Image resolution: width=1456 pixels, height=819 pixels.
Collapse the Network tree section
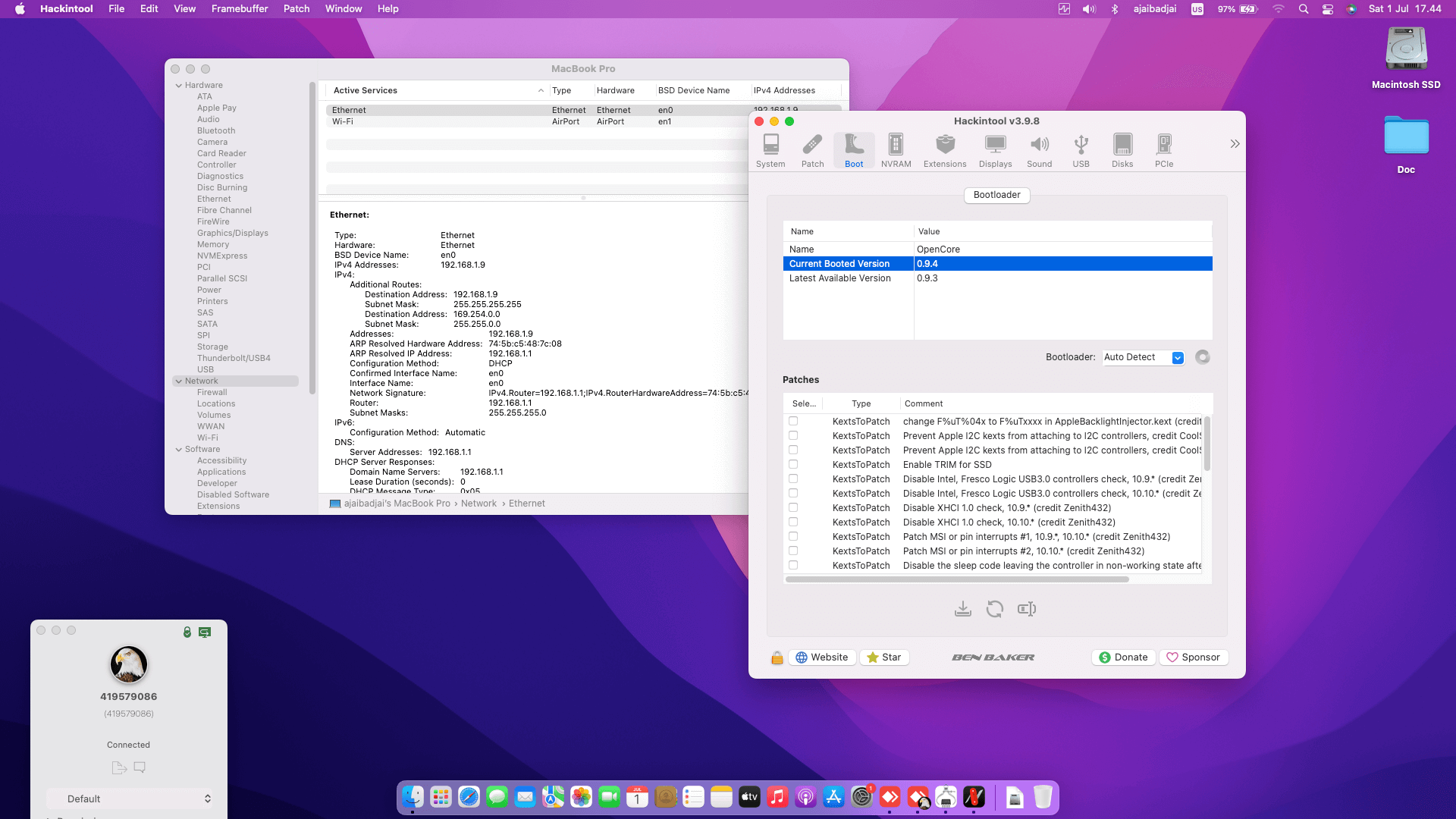(x=178, y=381)
